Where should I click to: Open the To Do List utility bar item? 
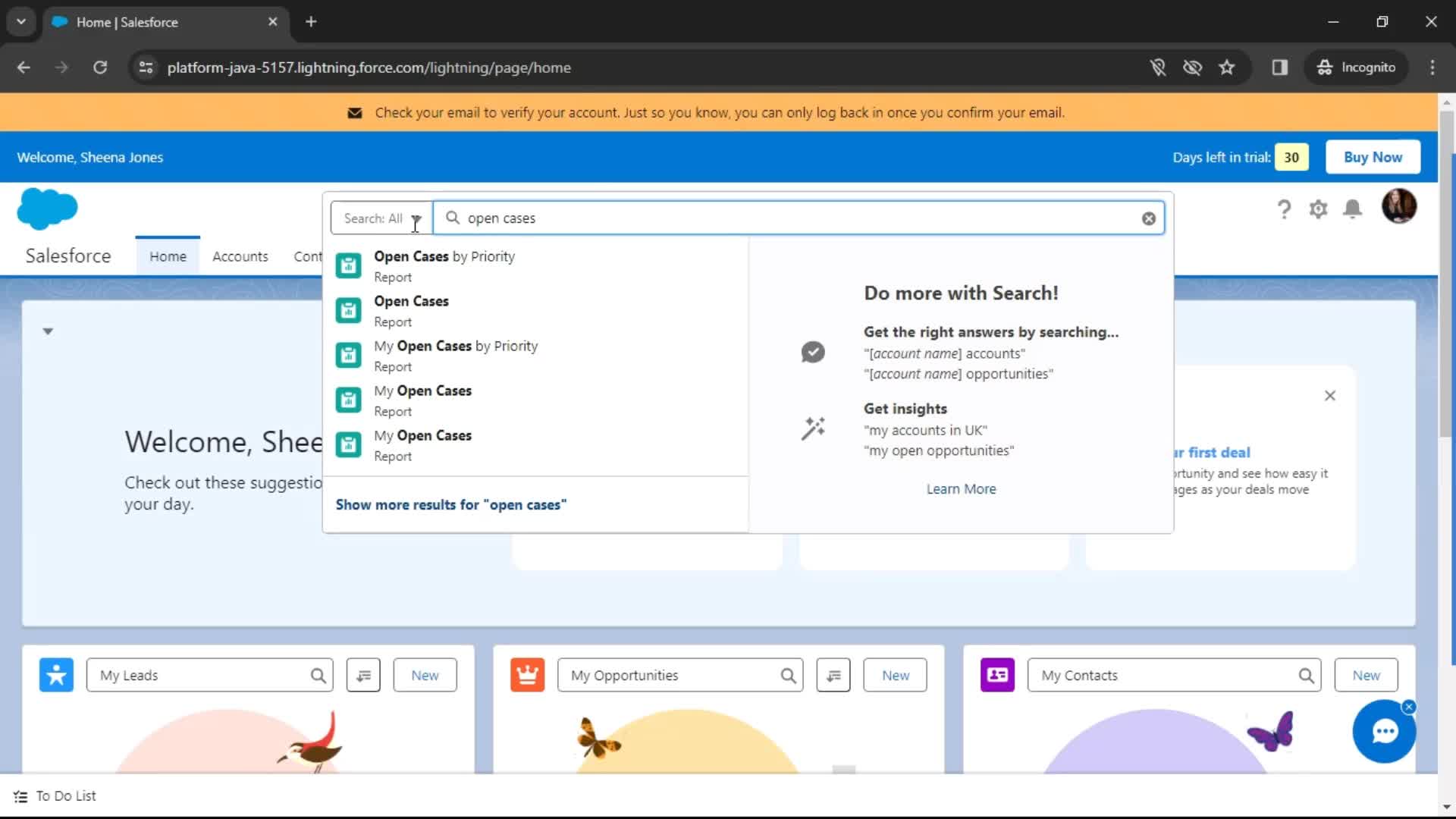[55, 796]
